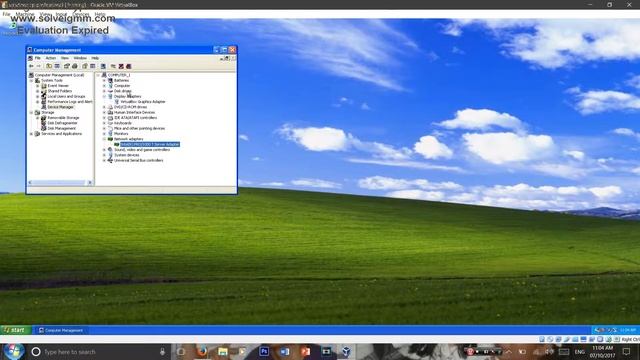Expand the Batteries device category
This screenshot has width=640, height=360.
(x=104, y=80)
